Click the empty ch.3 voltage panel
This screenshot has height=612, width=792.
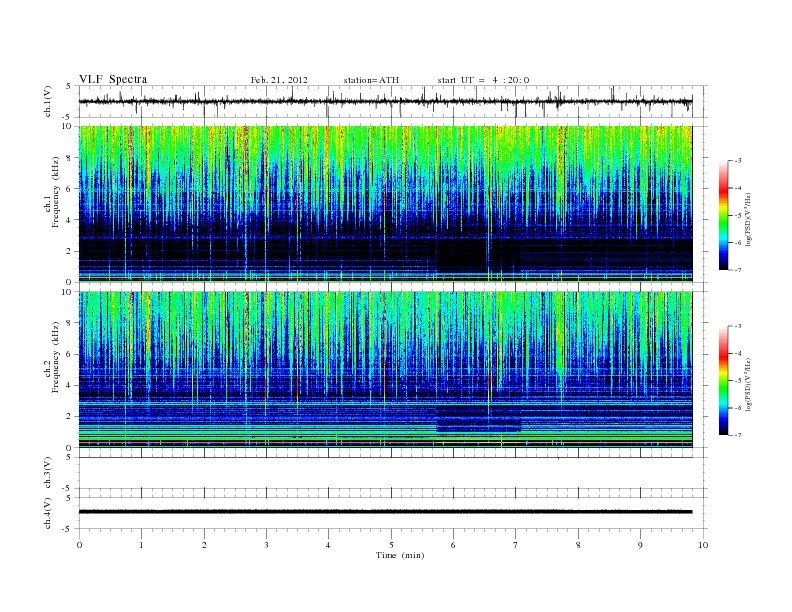[392, 473]
